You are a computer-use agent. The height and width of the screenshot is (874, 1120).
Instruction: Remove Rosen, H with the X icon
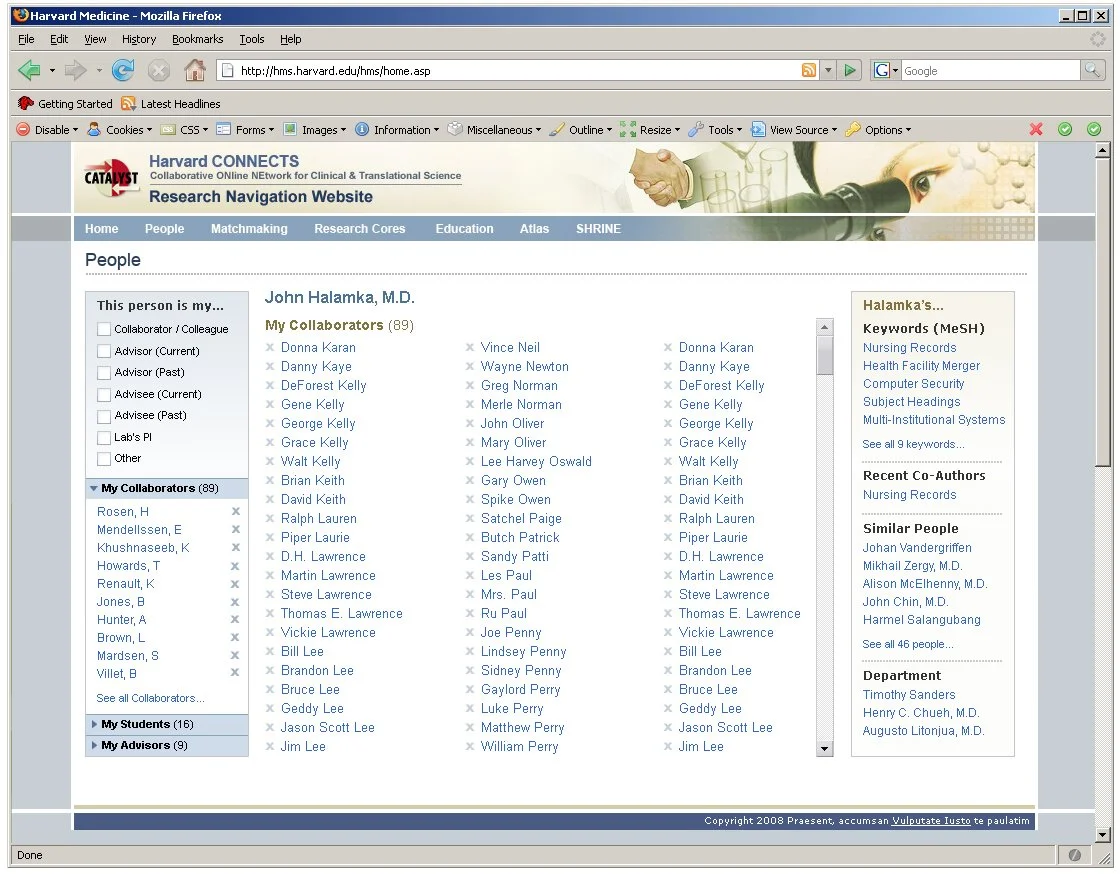[235, 511]
